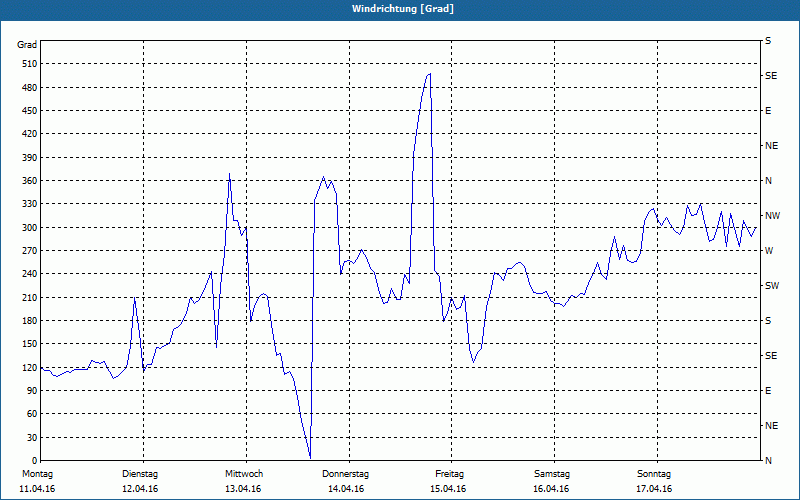Choose the 'Sonntag' day label

[x=654, y=474]
